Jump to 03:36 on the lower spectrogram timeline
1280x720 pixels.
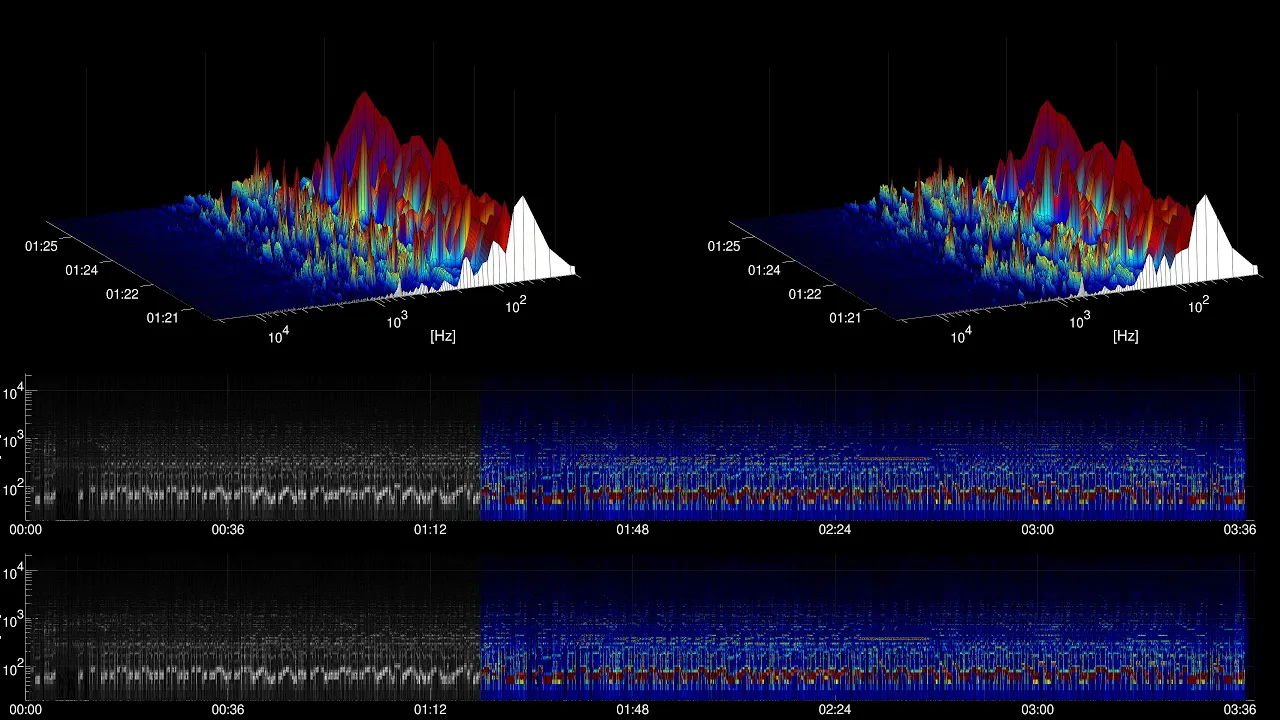(x=1240, y=709)
